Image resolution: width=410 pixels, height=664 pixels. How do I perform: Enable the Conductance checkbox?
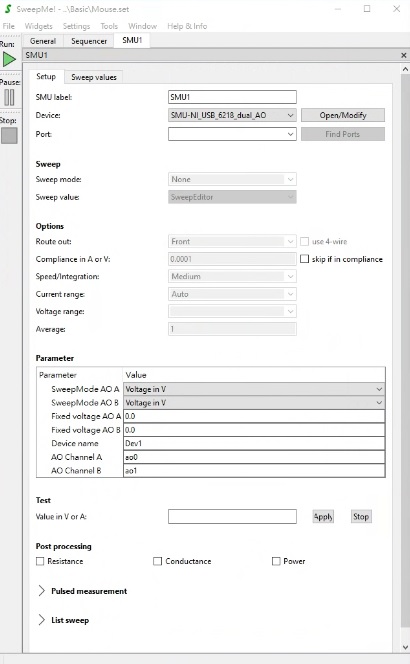158,561
